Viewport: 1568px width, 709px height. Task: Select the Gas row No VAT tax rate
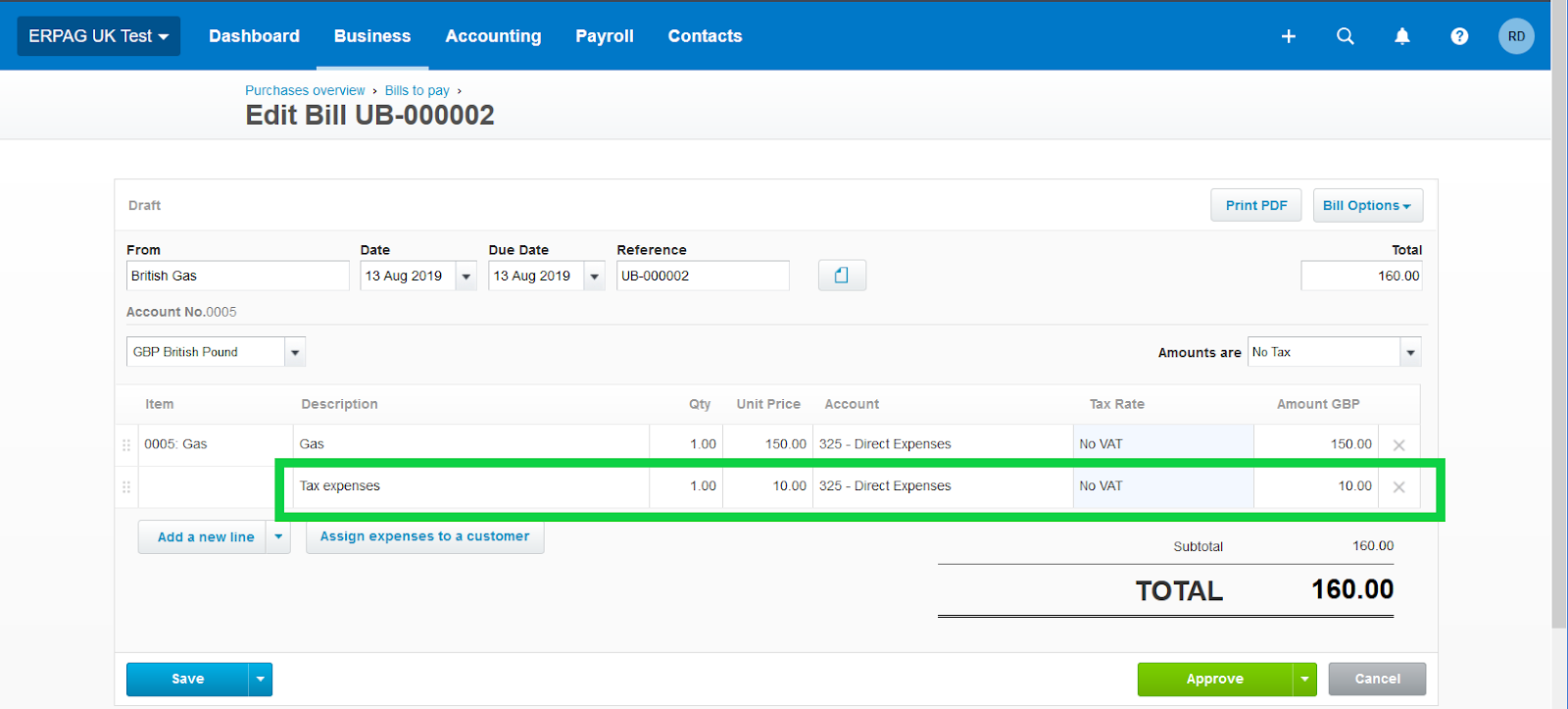tap(1163, 444)
